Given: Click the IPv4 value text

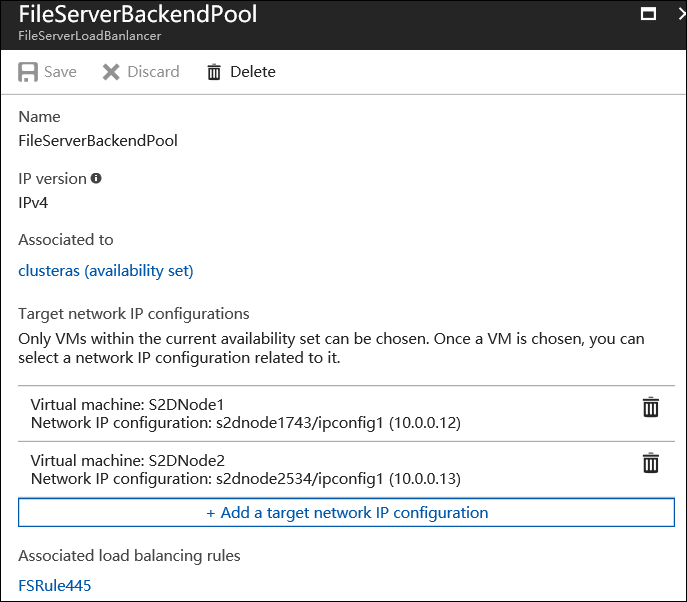Looking at the screenshot, I should tap(33, 202).
